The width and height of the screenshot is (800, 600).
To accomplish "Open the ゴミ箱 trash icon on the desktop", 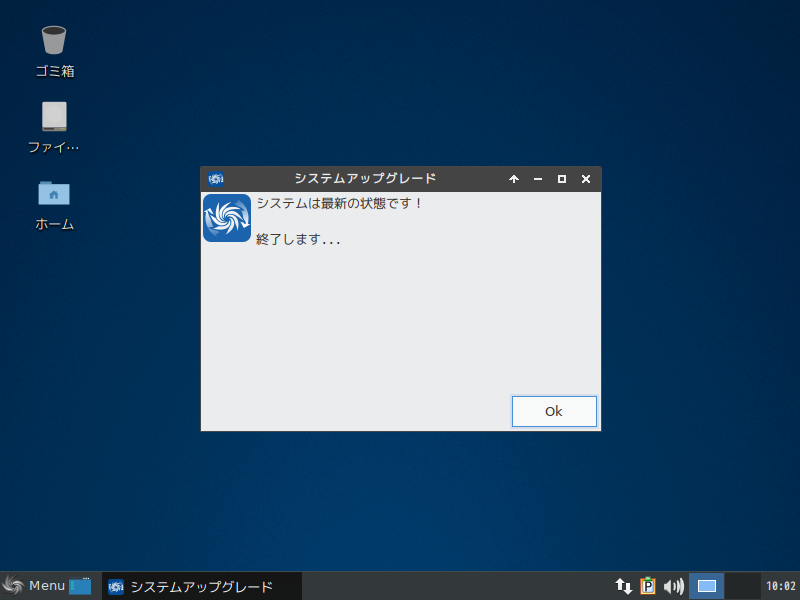I will (x=54, y=52).
